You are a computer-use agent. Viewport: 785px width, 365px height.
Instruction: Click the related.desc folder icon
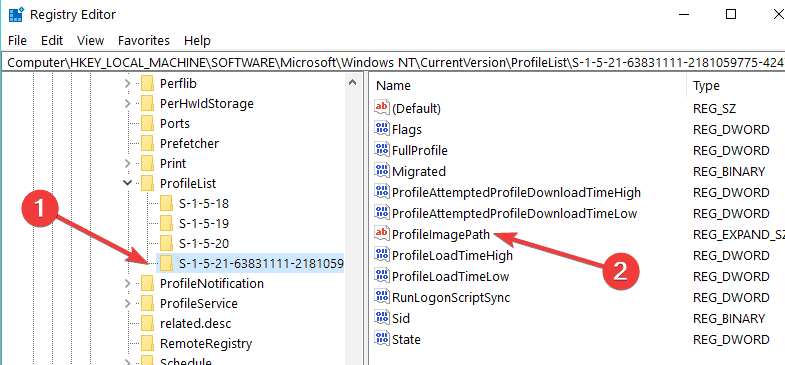tap(147, 324)
